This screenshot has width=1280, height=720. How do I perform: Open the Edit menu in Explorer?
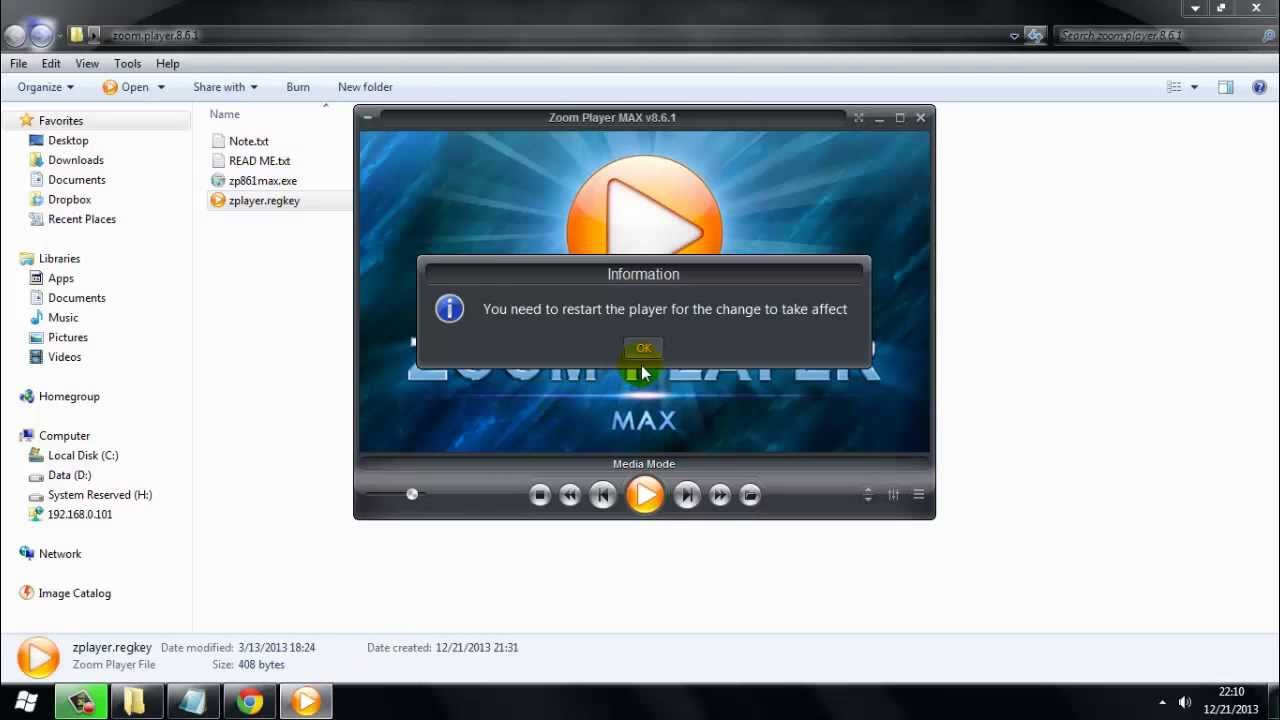click(x=51, y=64)
